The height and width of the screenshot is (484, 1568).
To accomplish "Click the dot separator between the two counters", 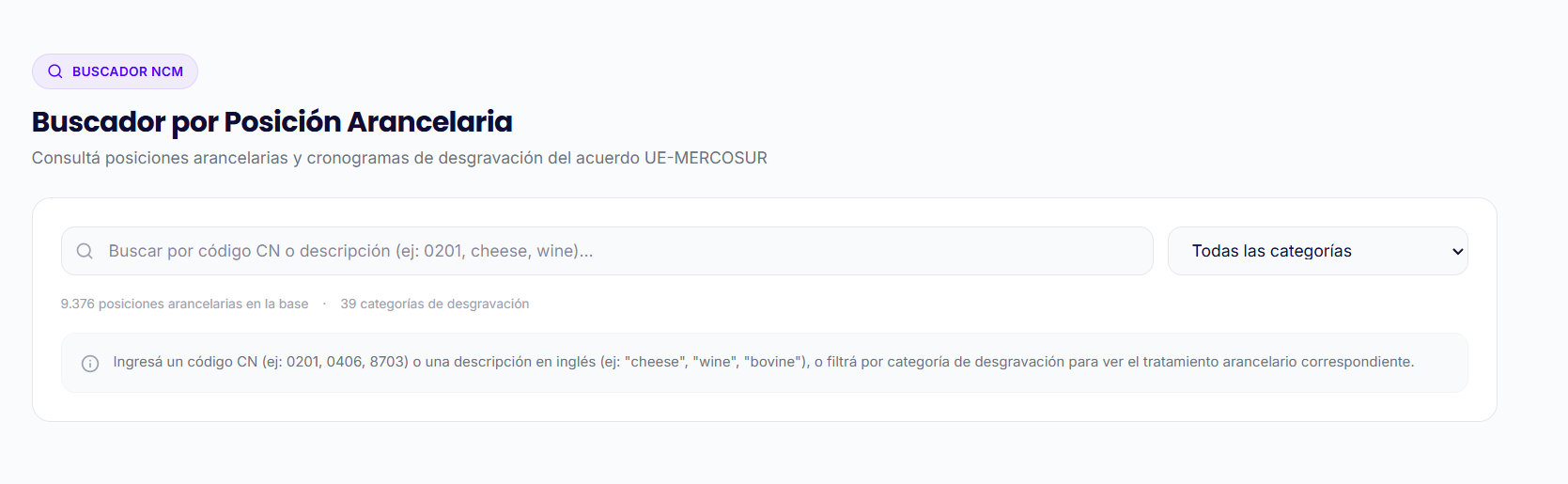I will [x=324, y=304].
